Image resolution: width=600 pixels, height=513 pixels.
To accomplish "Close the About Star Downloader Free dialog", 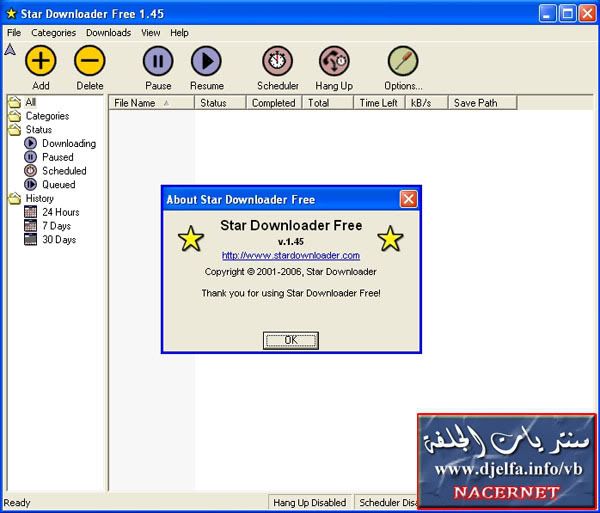I will click(x=408, y=199).
